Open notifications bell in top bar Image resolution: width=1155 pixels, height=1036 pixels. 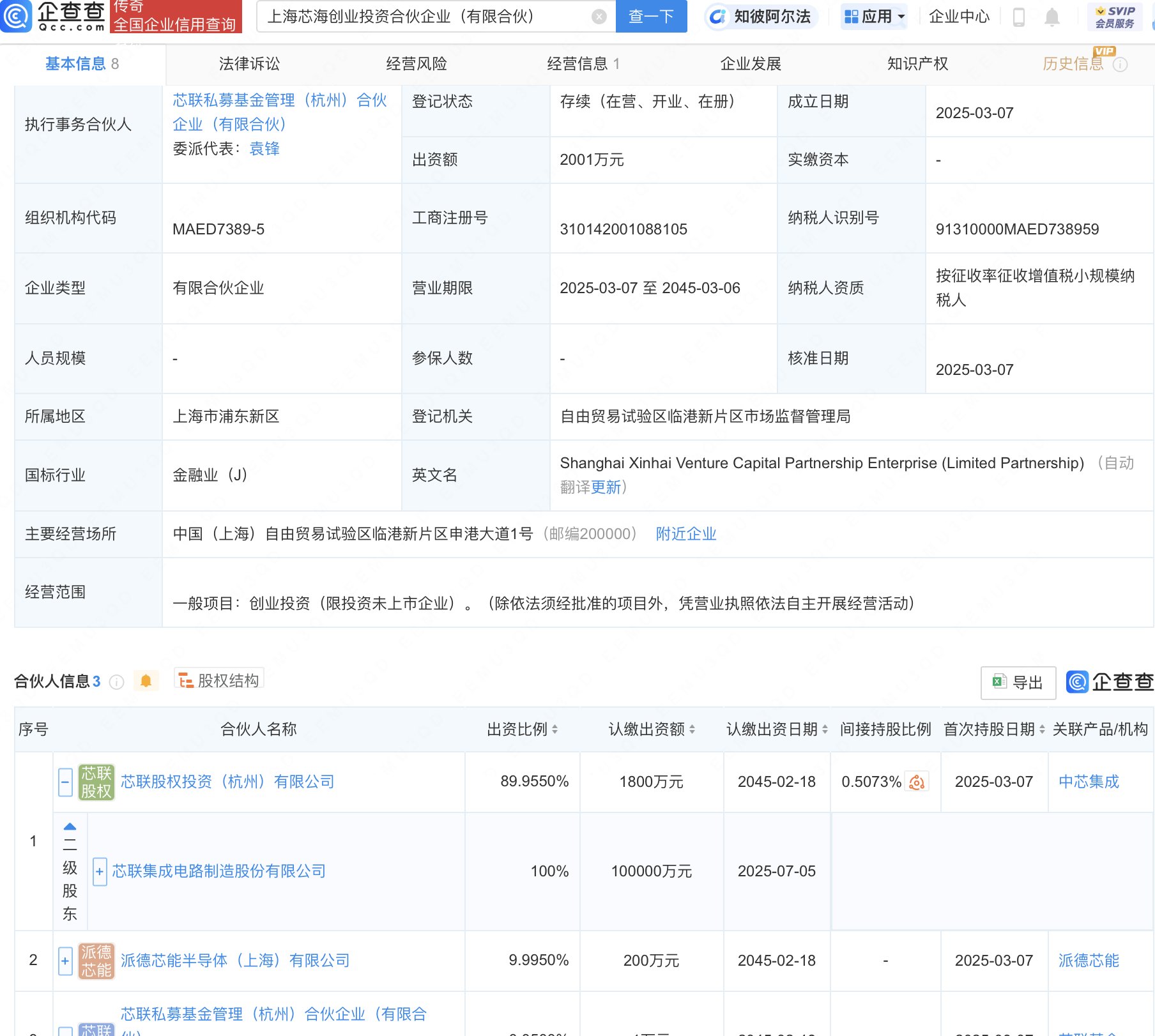point(1052,17)
